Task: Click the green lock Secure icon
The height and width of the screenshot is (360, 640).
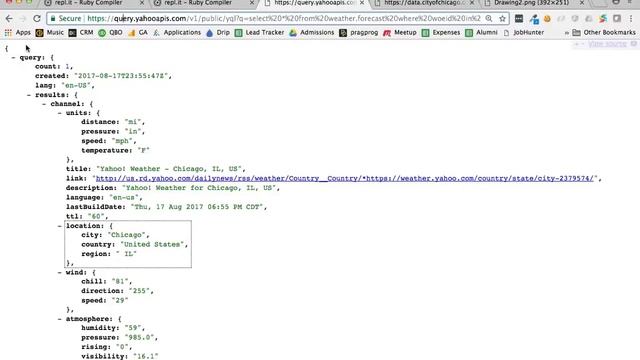Action: (53, 19)
